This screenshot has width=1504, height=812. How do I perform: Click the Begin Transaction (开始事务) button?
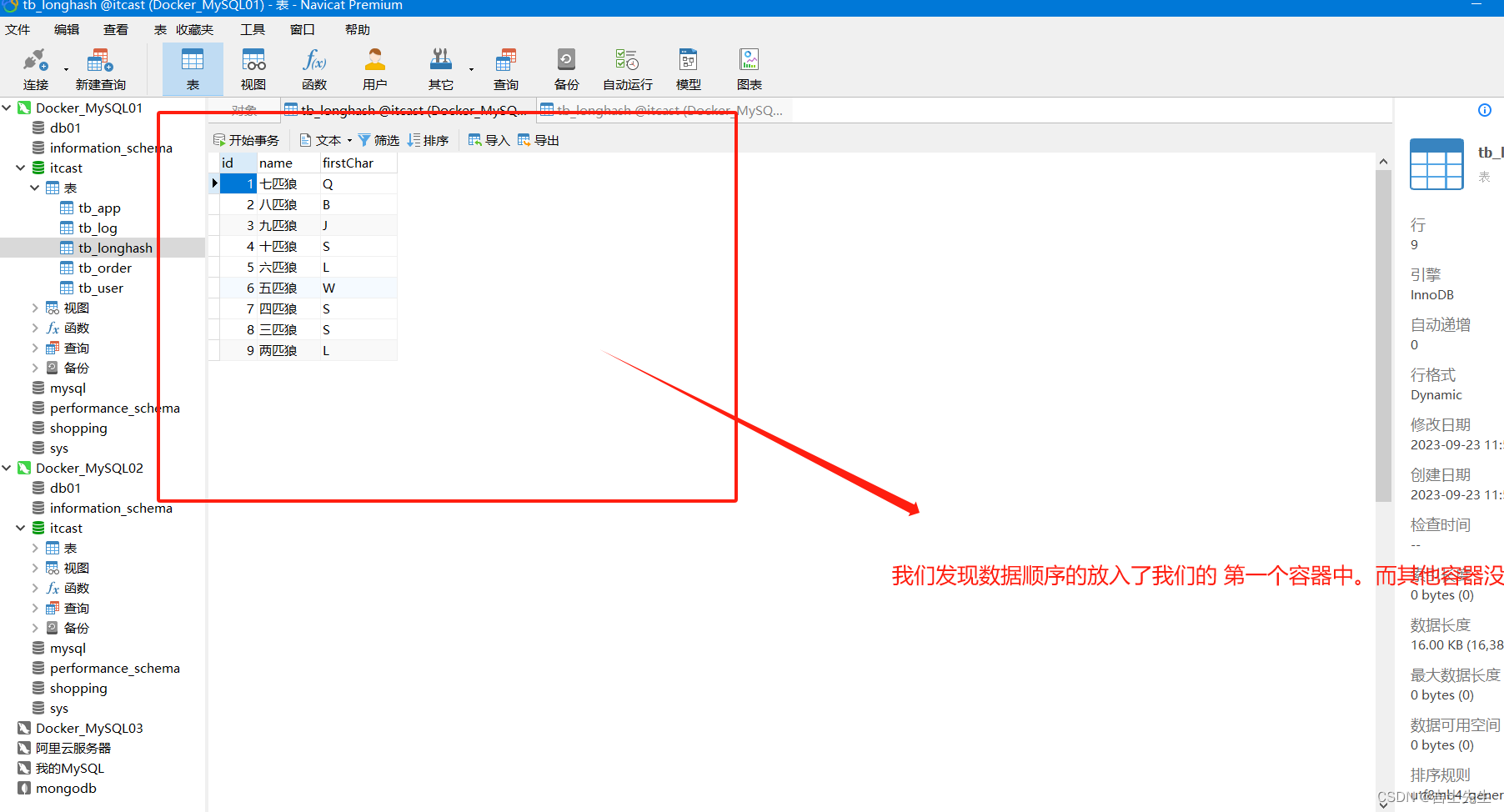click(x=246, y=140)
